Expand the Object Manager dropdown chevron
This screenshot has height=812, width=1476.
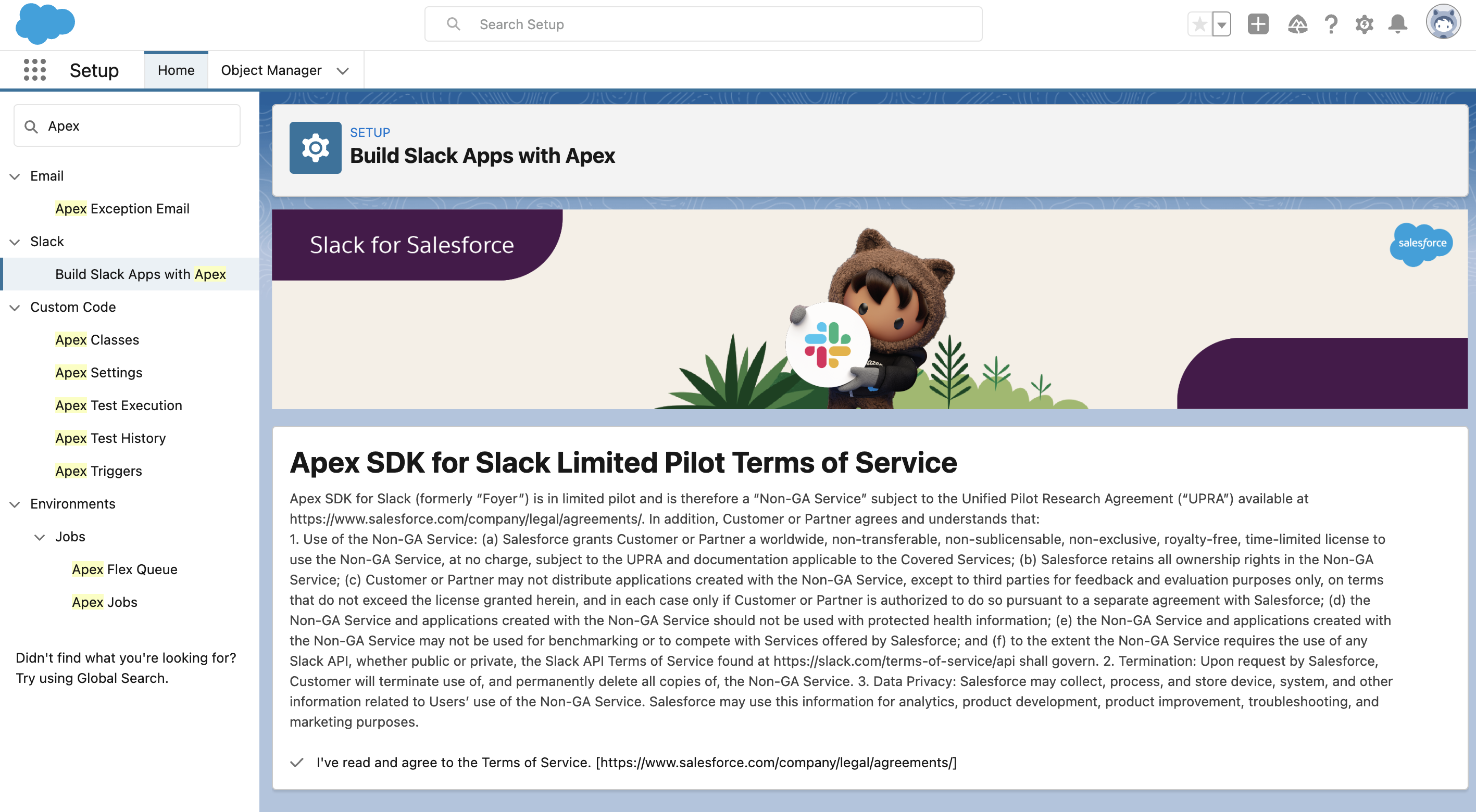(343, 71)
